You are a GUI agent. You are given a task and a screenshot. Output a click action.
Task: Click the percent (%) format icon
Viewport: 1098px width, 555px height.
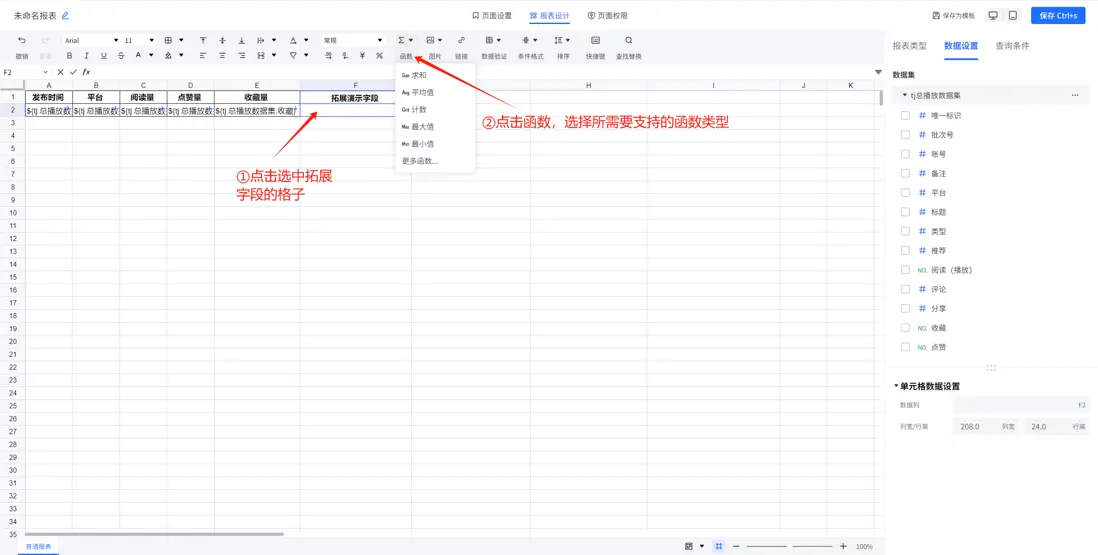coord(379,55)
